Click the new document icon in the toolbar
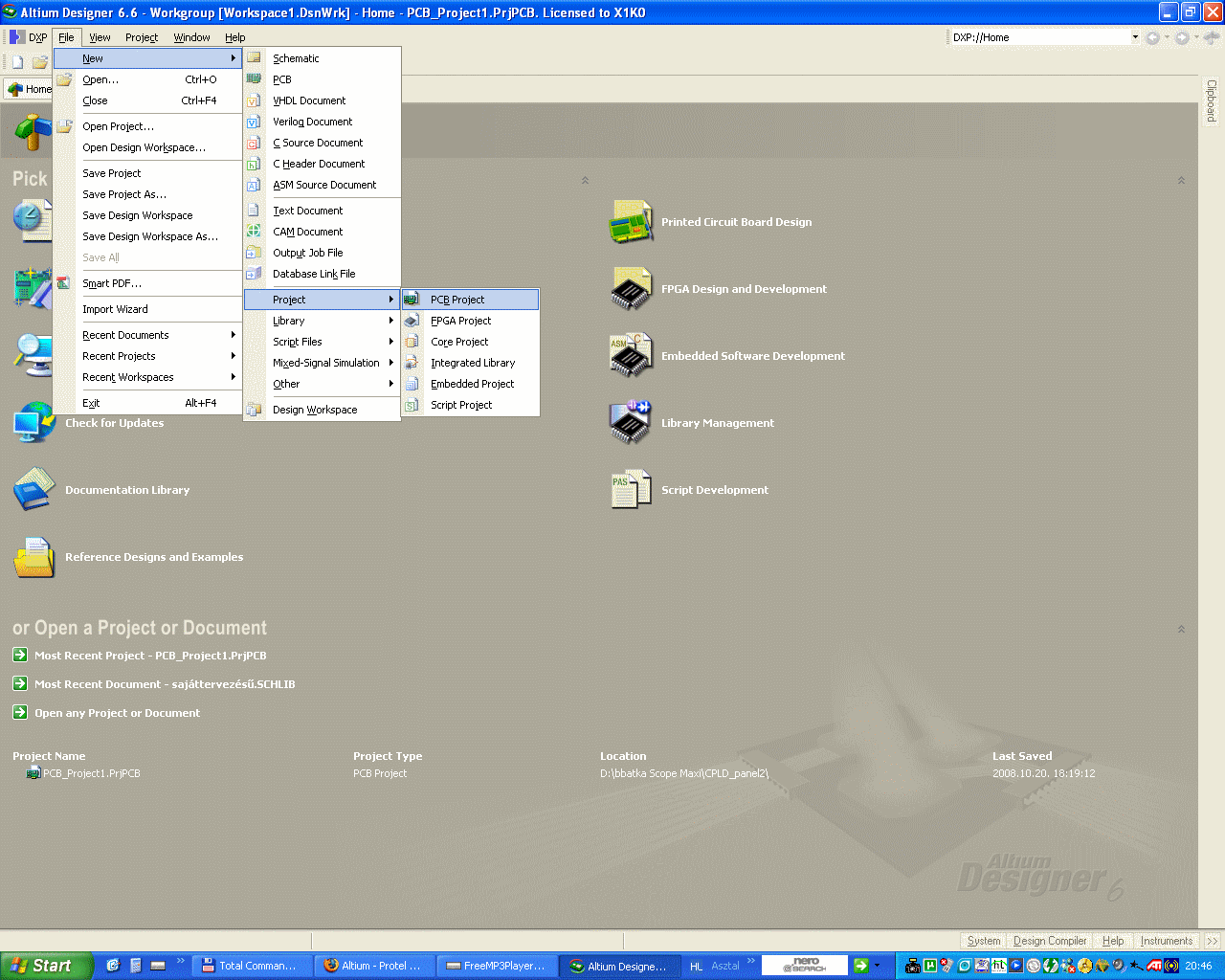Image resolution: width=1225 pixels, height=980 pixels. click(17, 62)
